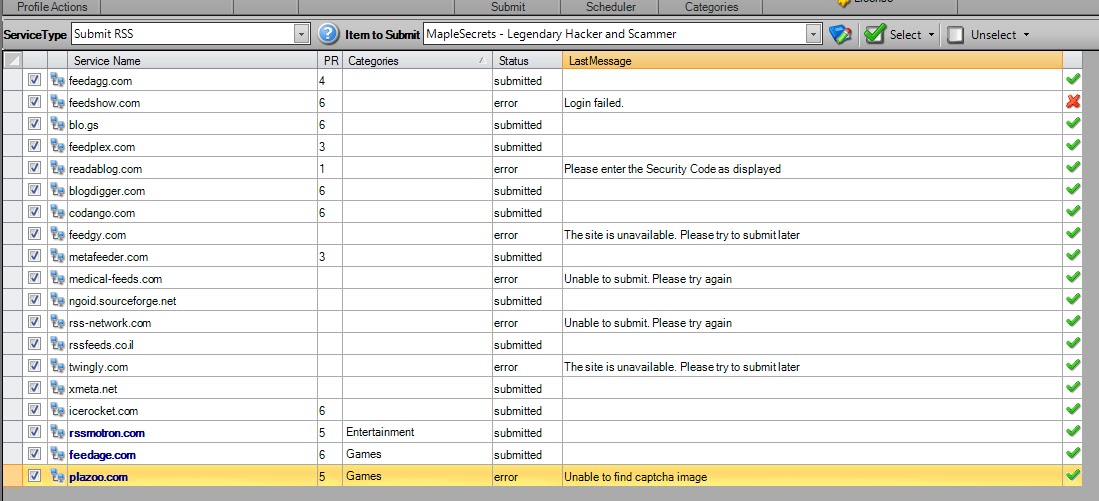Viewport: 1099px width, 501px height.
Task: Sort by the PR column header
Action: [331, 61]
